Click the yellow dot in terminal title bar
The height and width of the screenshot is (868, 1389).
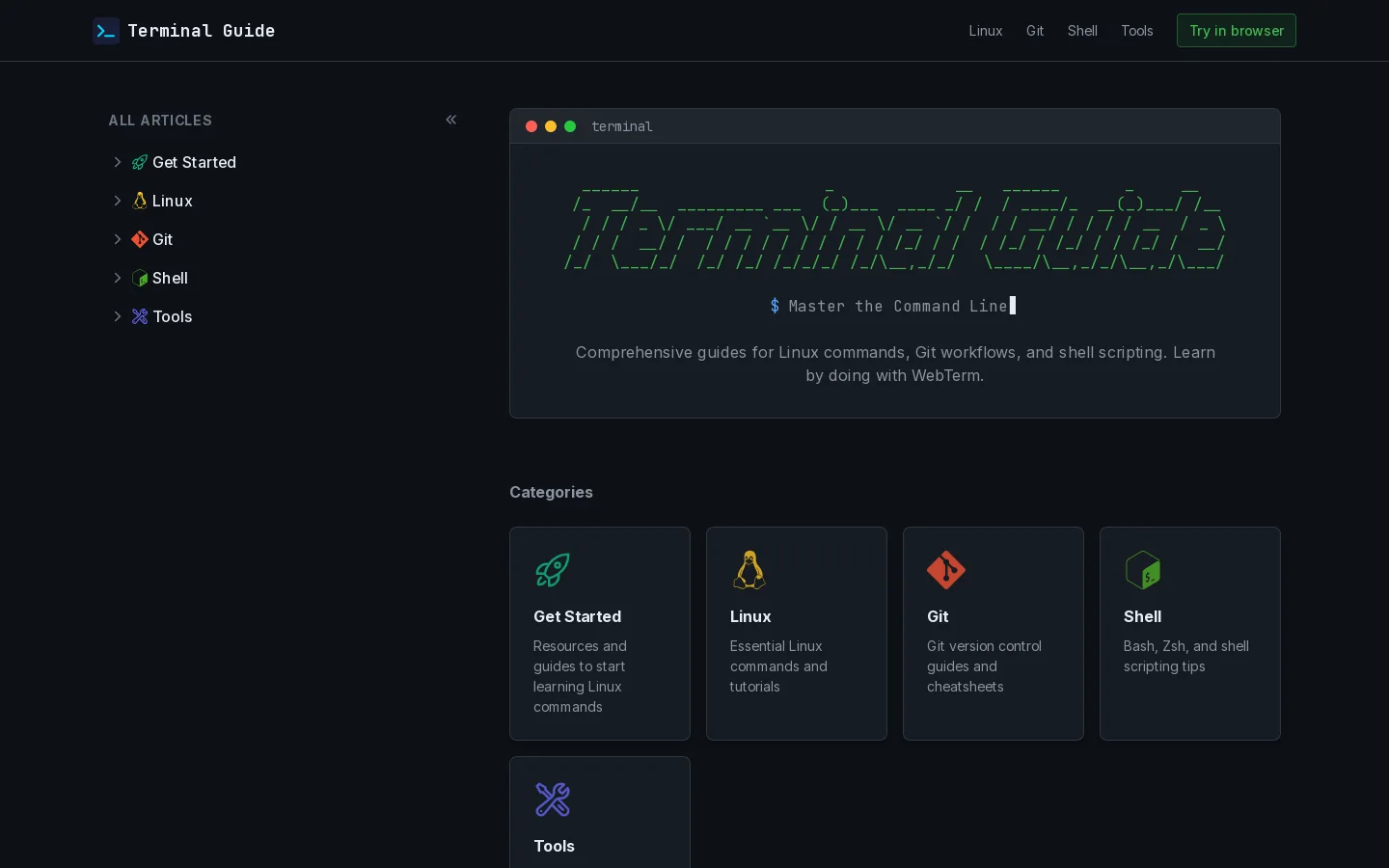pos(551,126)
